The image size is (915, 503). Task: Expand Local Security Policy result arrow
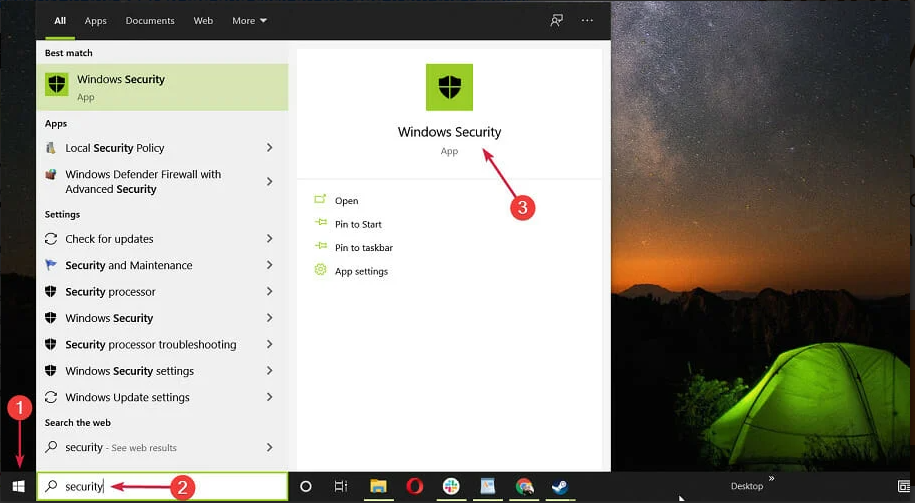(x=269, y=148)
